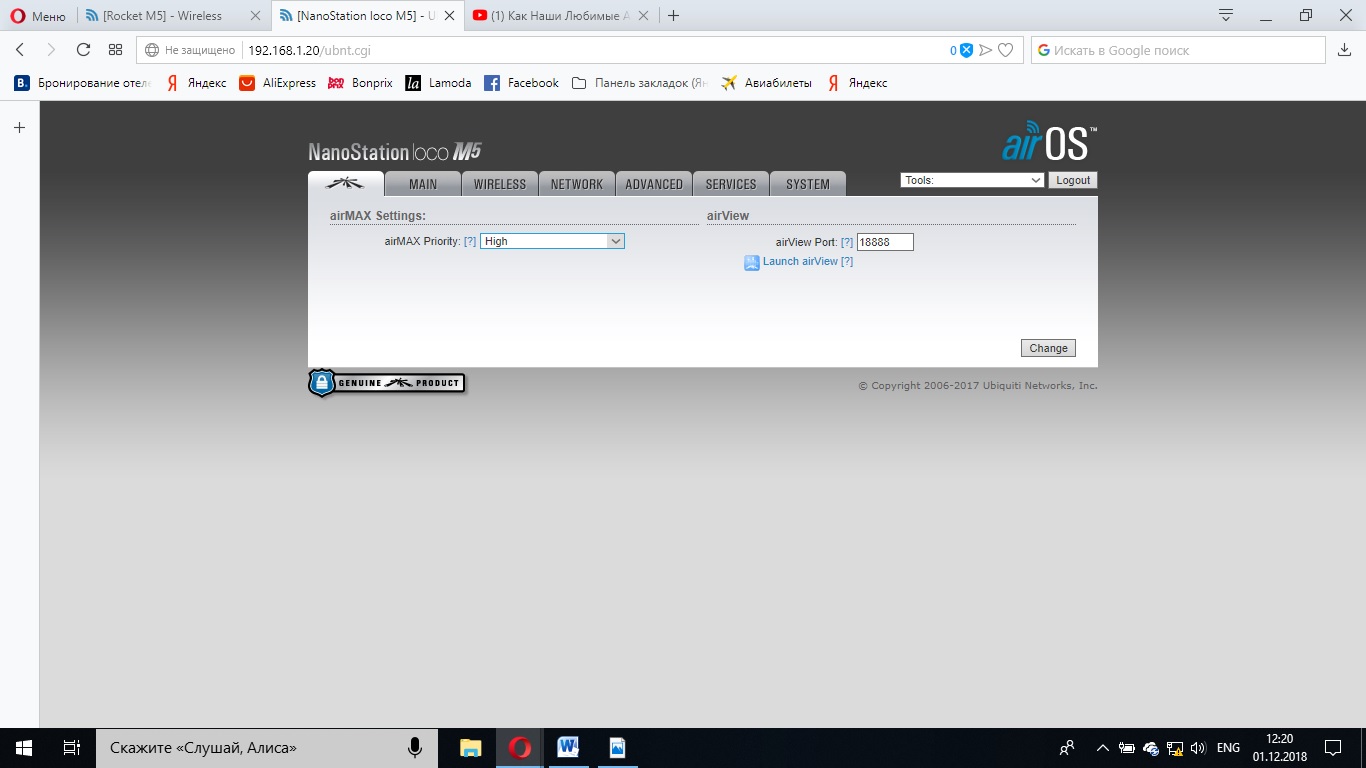The width and height of the screenshot is (1366, 768).
Task: Open the Windows Start menu
Action: pos(24,747)
